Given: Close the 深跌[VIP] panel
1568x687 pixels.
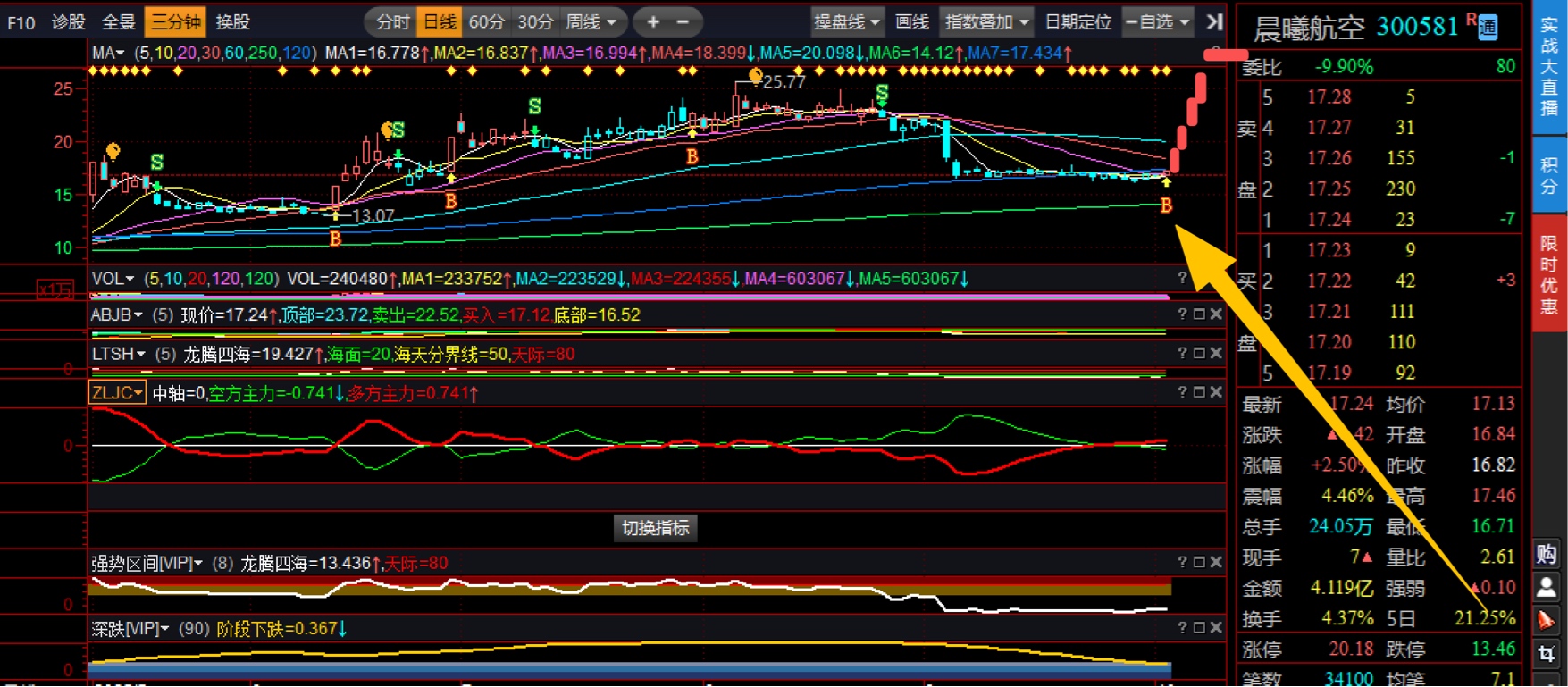Looking at the screenshot, I should coord(1216,628).
